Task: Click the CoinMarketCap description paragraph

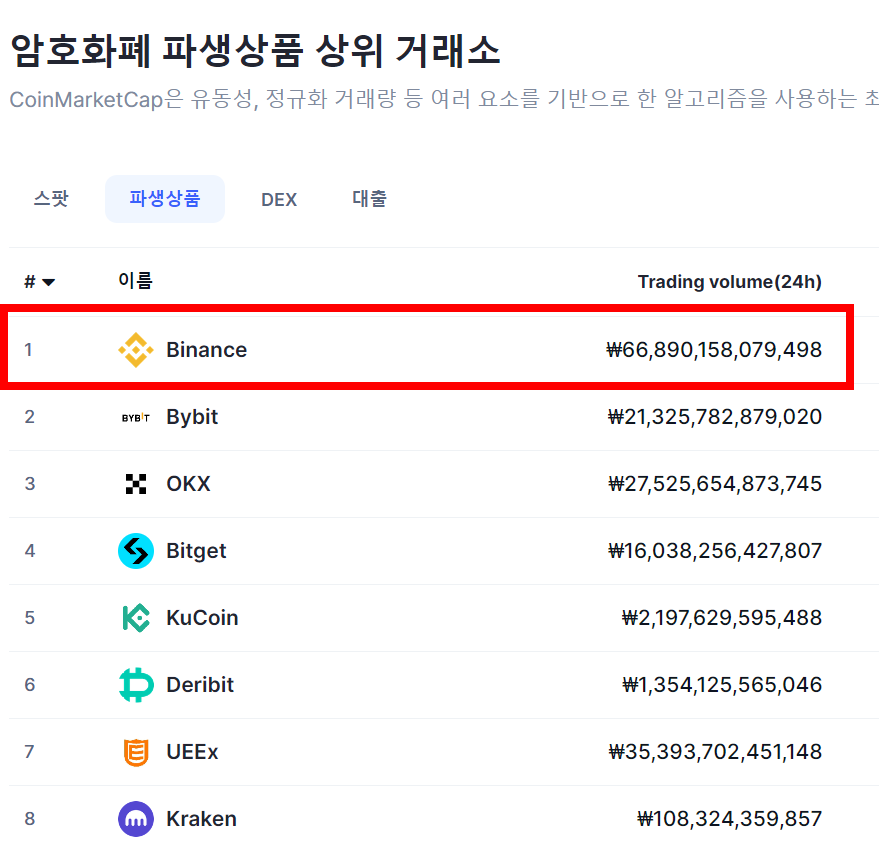Action: pos(444,99)
